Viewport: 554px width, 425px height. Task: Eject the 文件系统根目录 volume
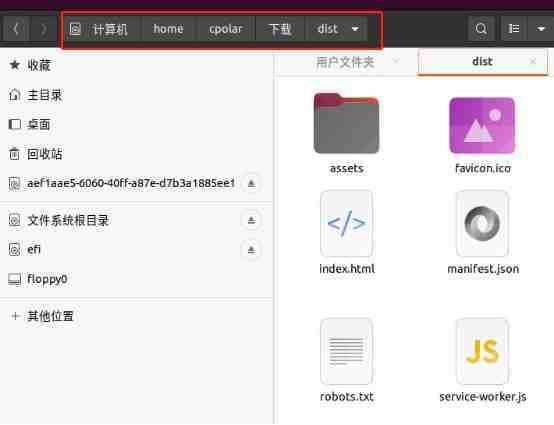[251, 220]
